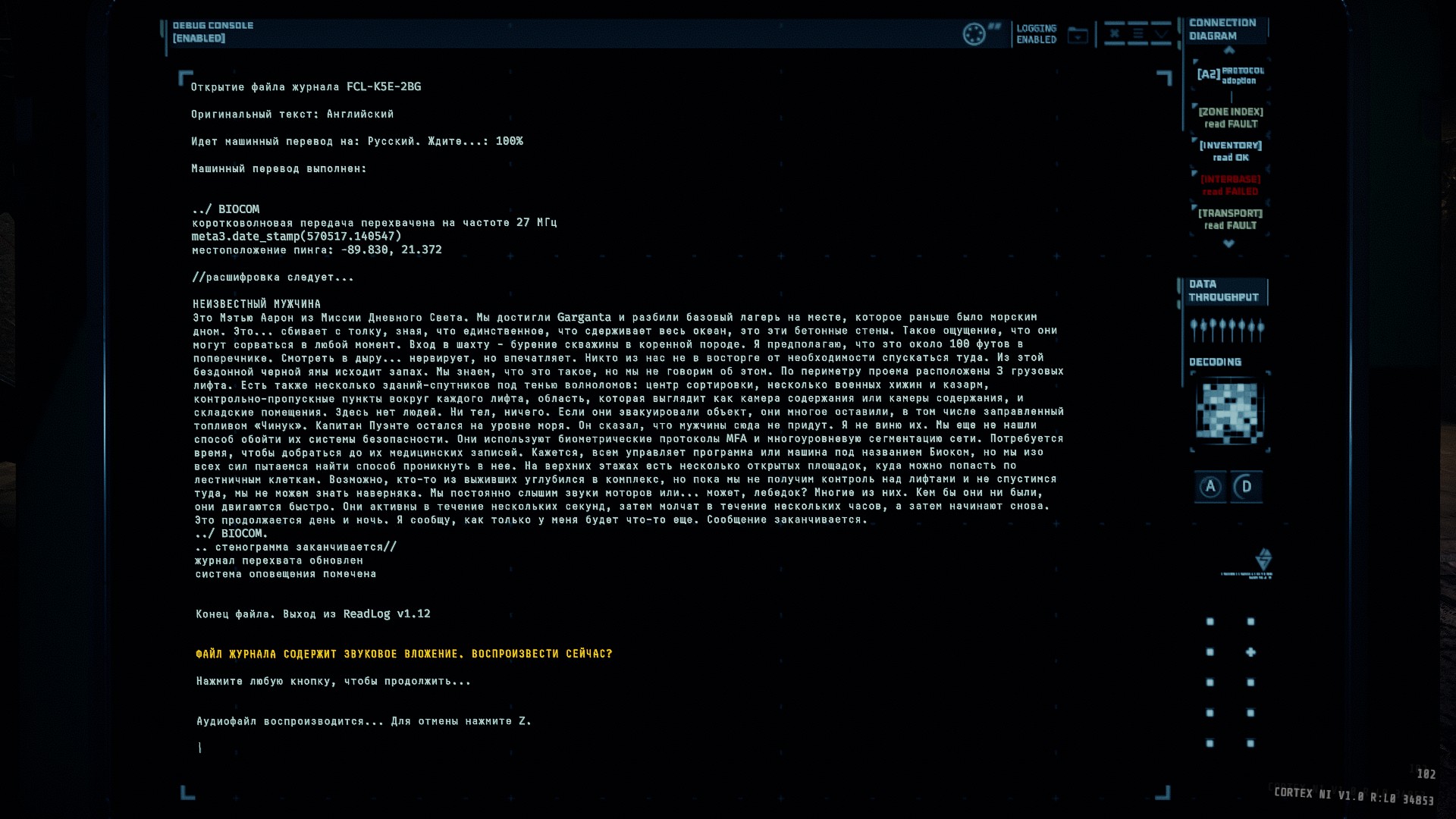This screenshot has height=819, width=1456.
Task: Toggle the LOGGING ENABLED indicator
Action: (1036, 34)
